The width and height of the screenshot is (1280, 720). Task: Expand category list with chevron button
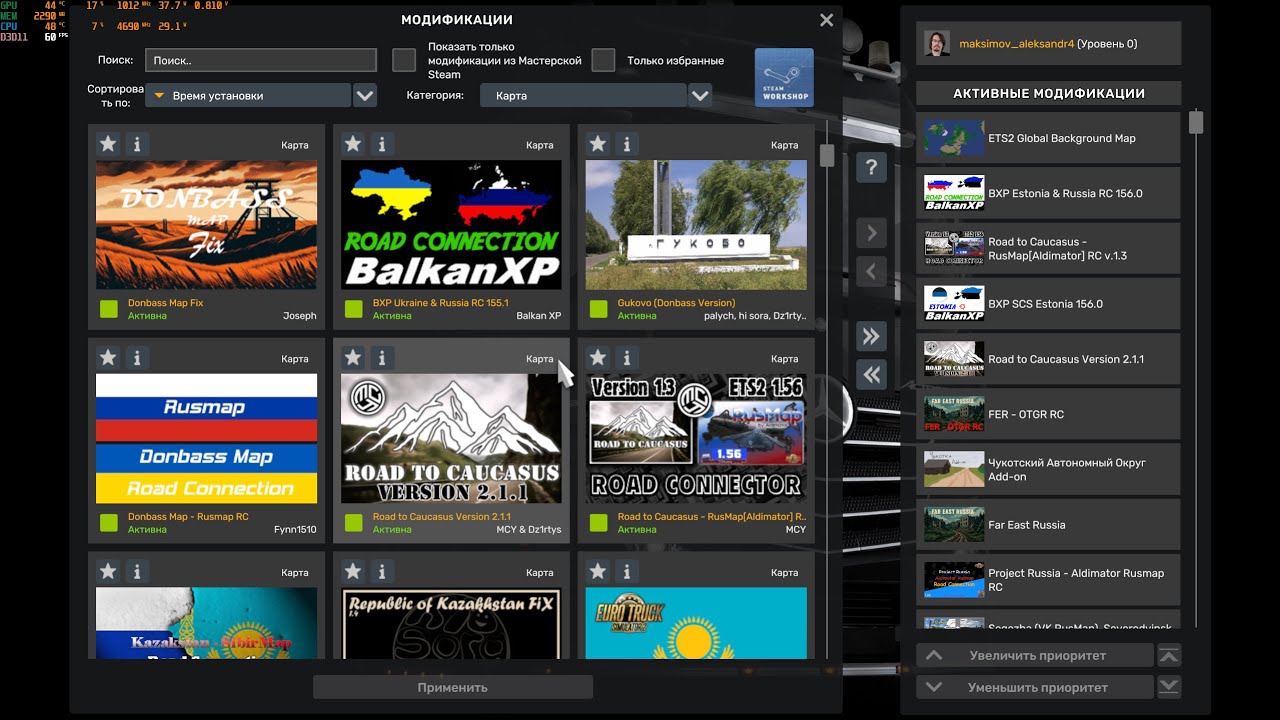[x=700, y=96]
